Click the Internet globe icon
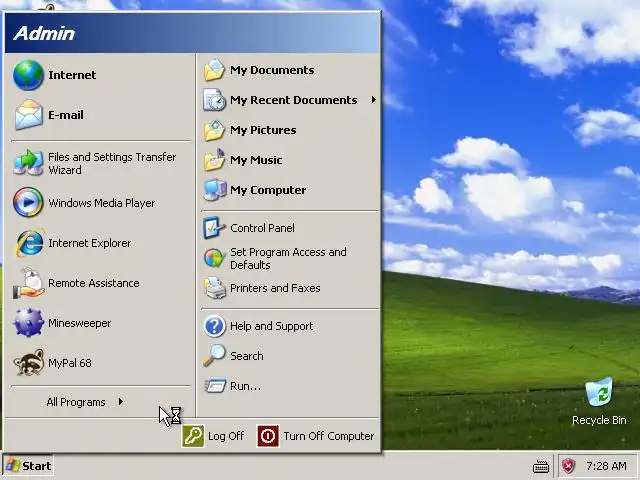Image resolution: width=640 pixels, height=480 pixels. click(x=28, y=75)
